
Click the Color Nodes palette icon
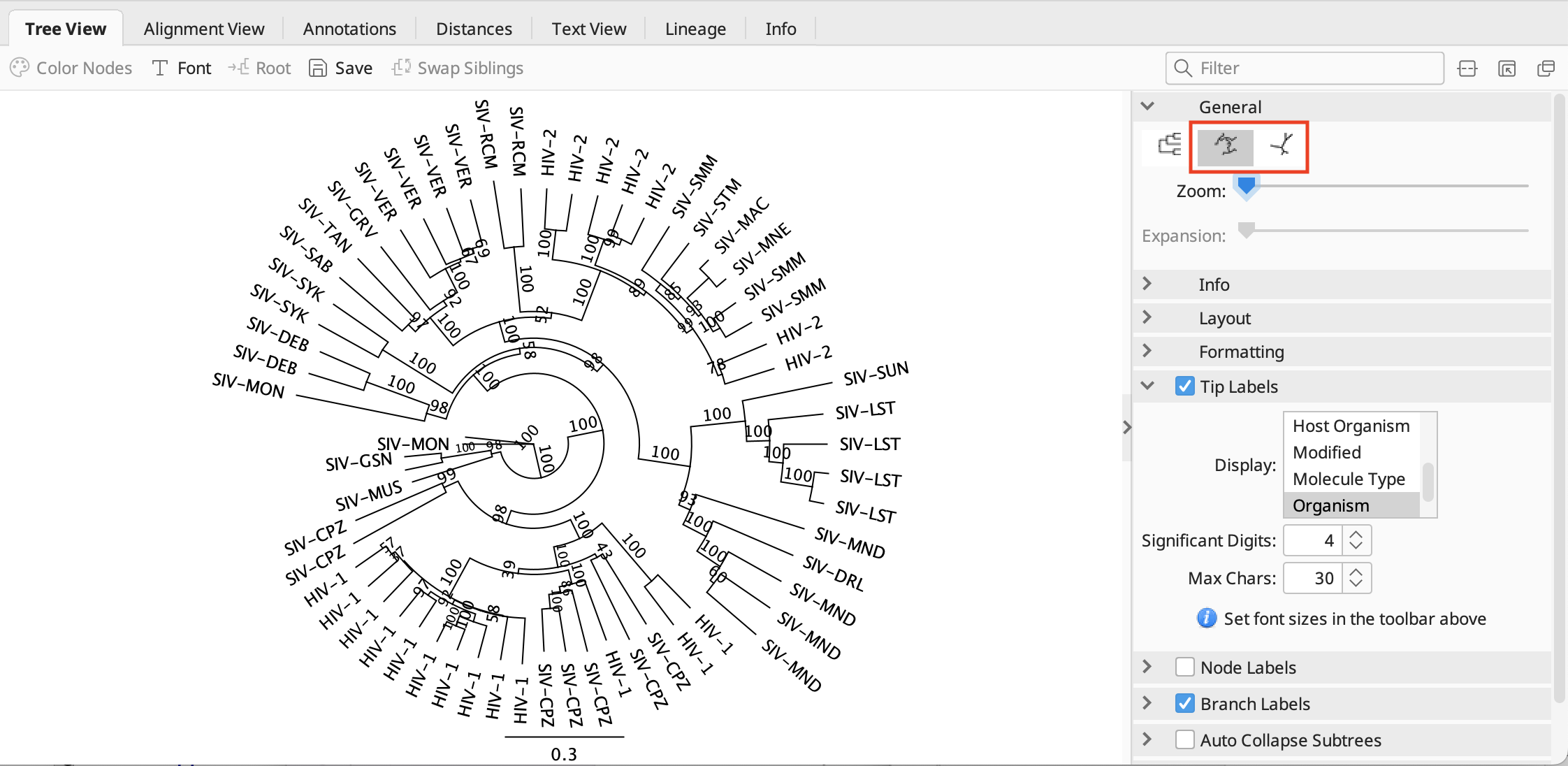(20, 68)
